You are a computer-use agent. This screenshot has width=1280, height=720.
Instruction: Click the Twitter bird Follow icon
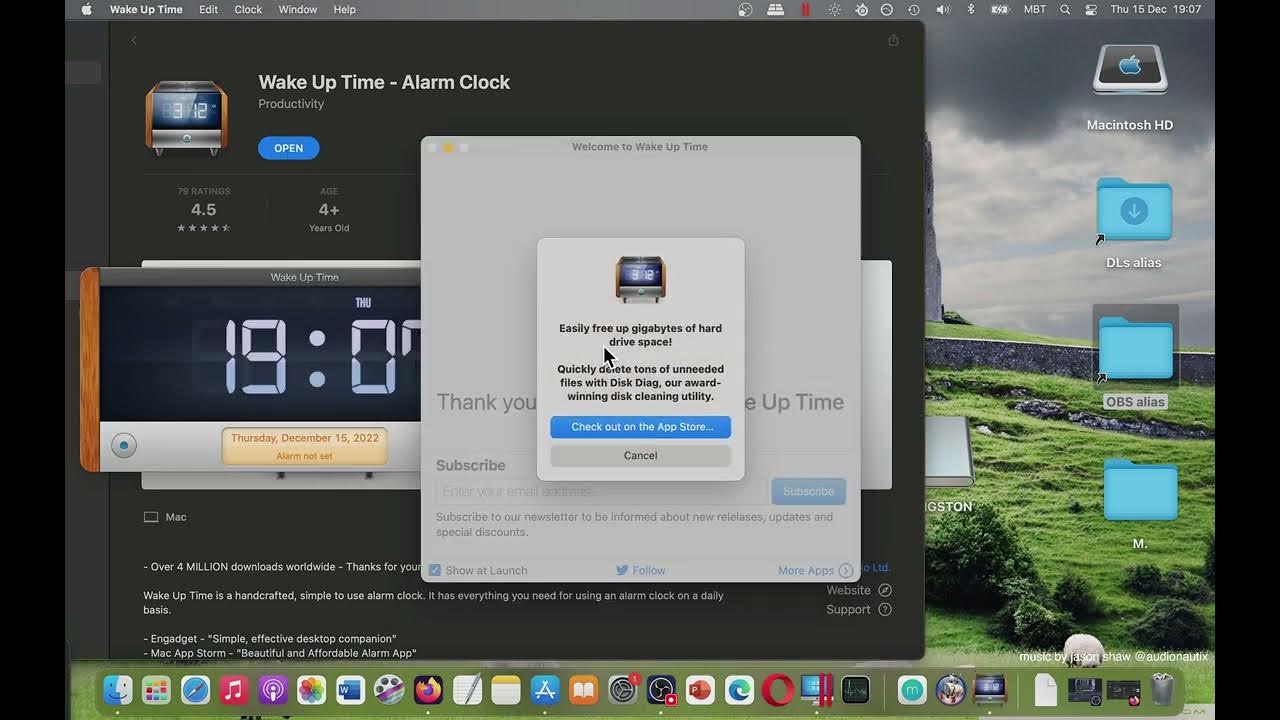[622, 570]
